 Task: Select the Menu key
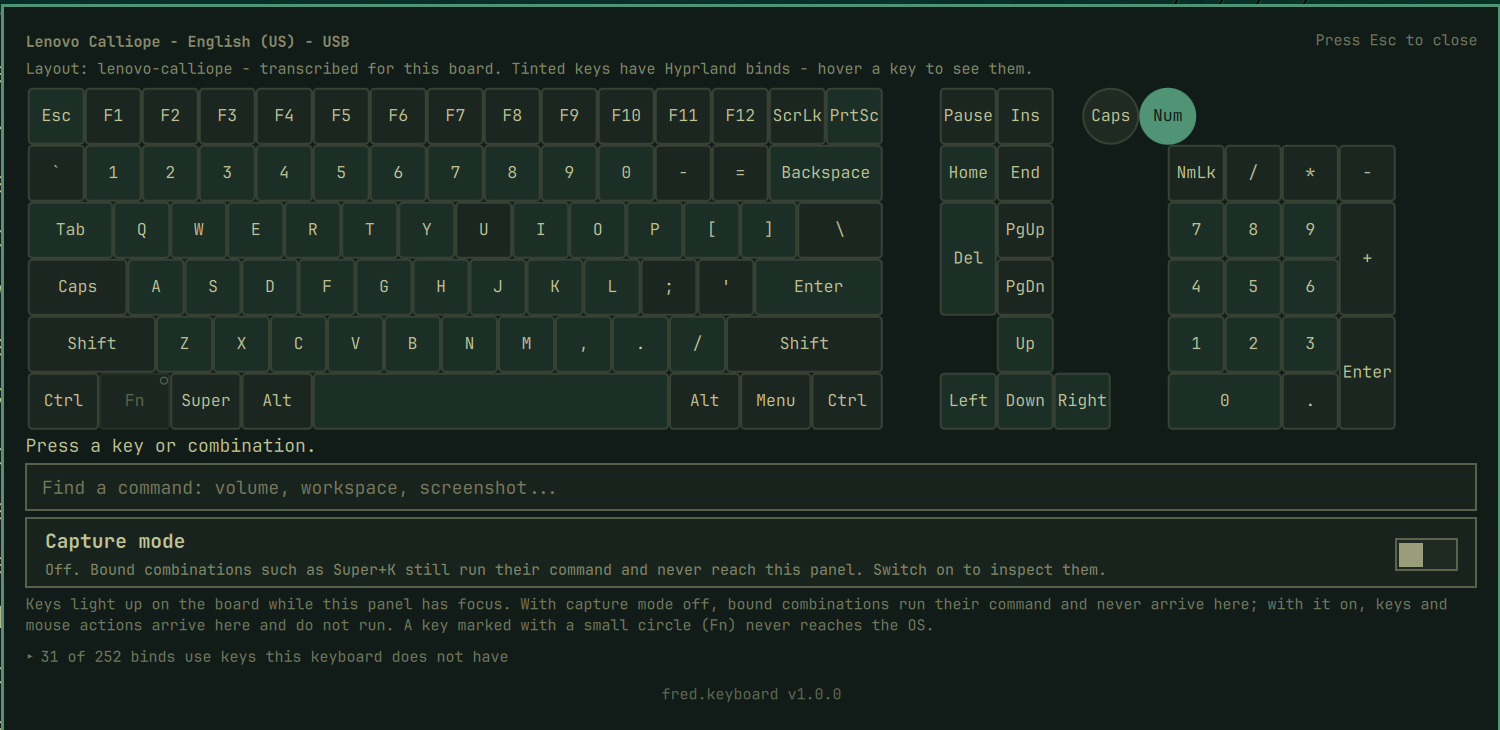tap(776, 401)
